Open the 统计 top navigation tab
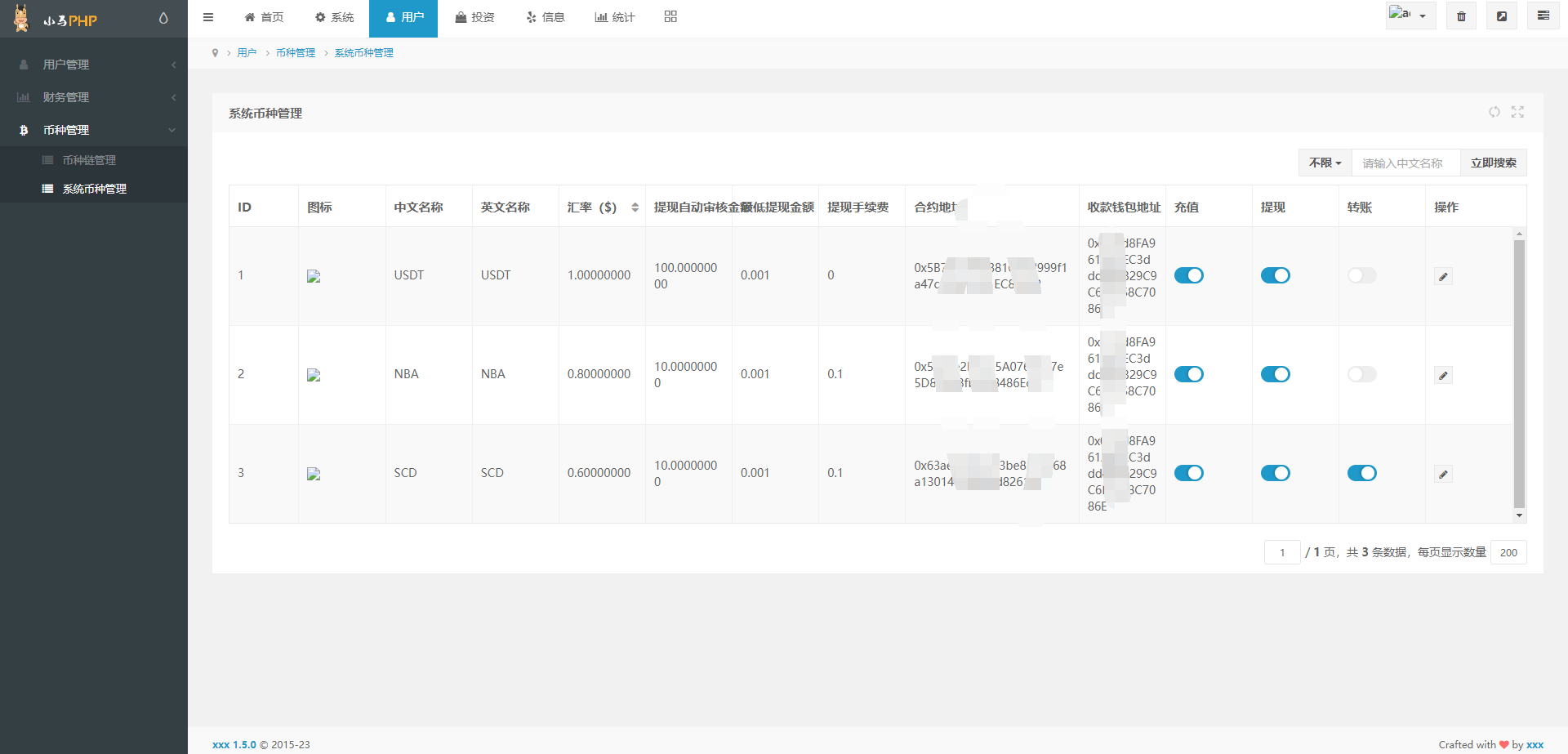The width and height of the screenshot is (1568, 754). click(x=614, y=17)
